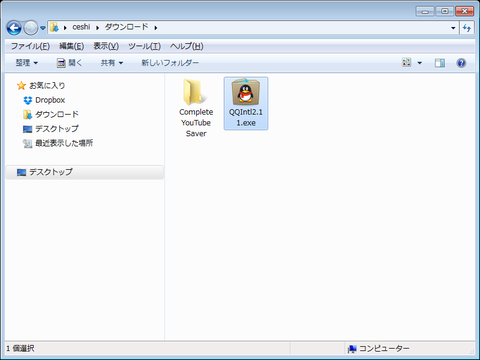
Task: Click the recent places icon in the sidebar
Action: pos(27,143)
